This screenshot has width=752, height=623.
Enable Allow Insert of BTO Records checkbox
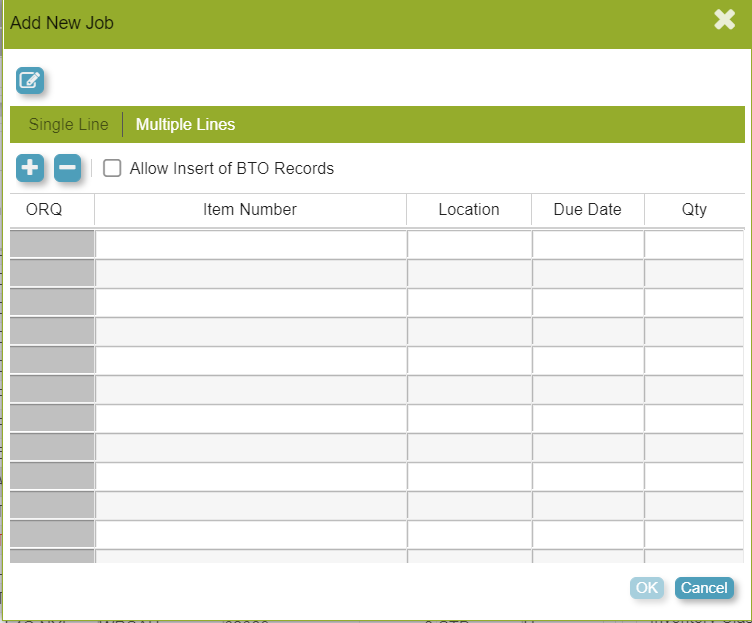click(x=112, y=168)
